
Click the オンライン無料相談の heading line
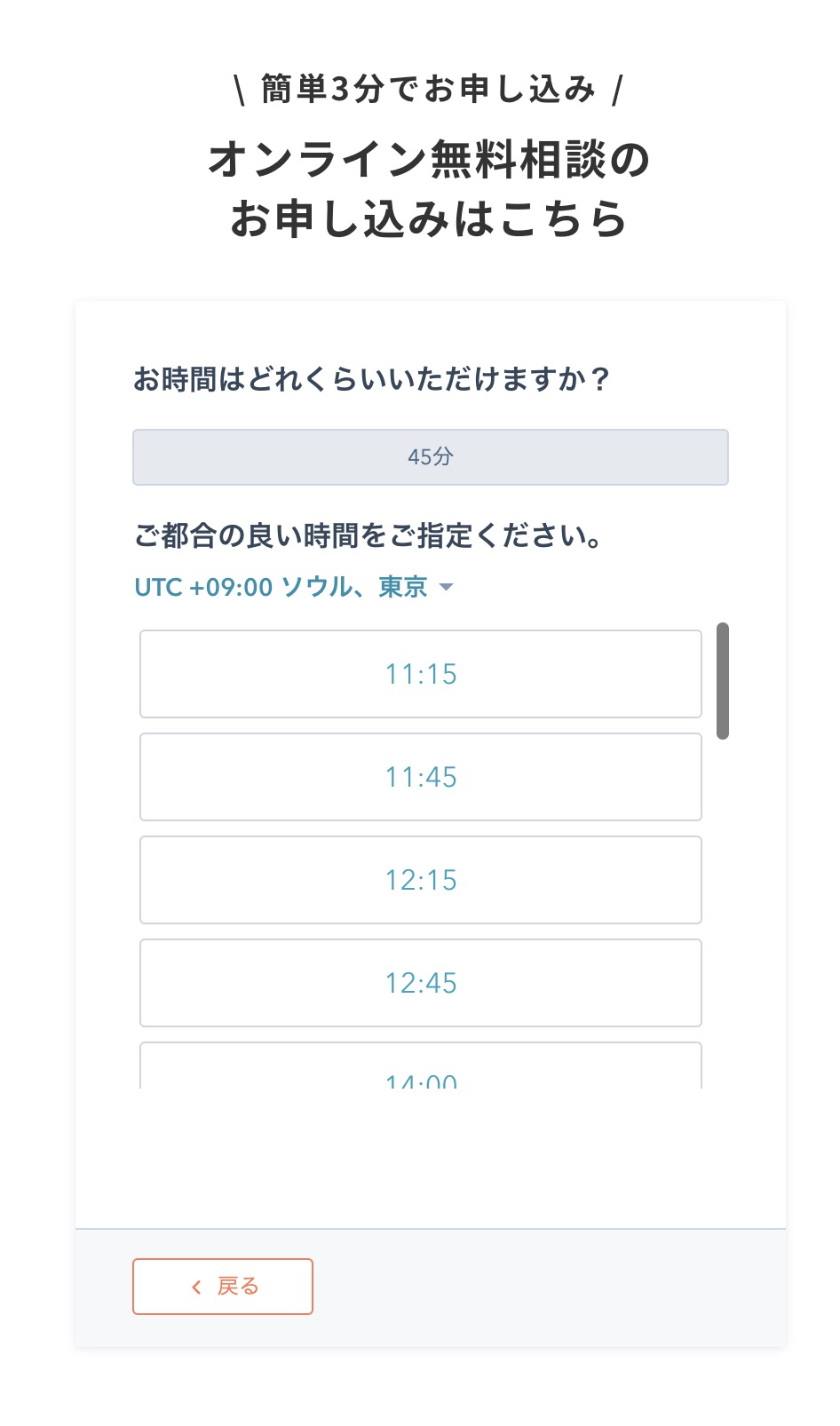pos(429,160)
